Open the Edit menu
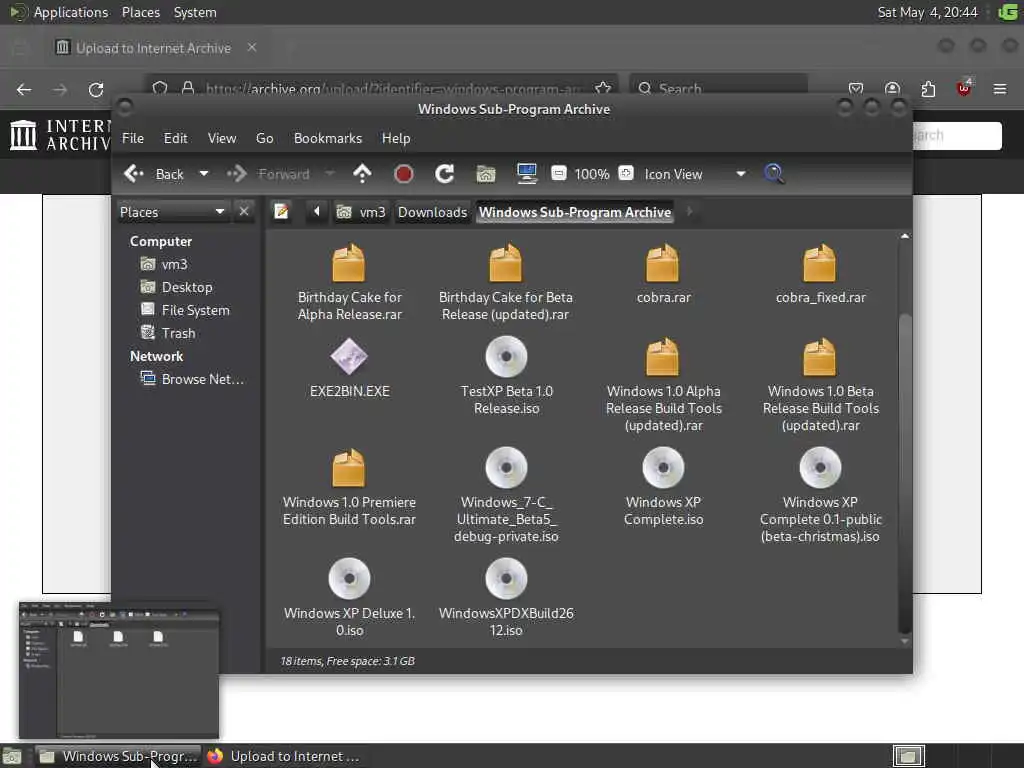 point(175,138)
